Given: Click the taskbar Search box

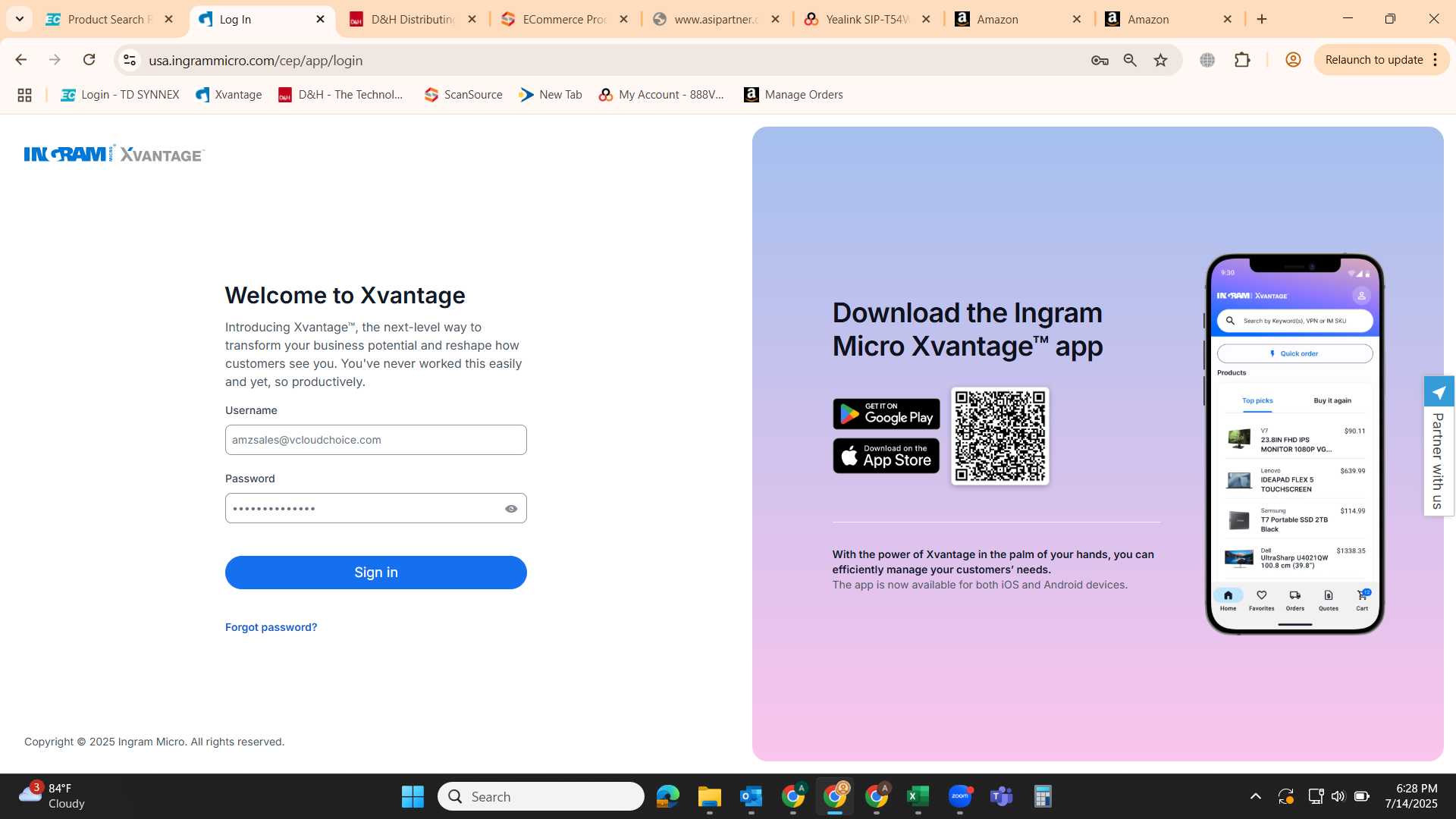Looking at the screenshot, I should [x=541, y=796].
